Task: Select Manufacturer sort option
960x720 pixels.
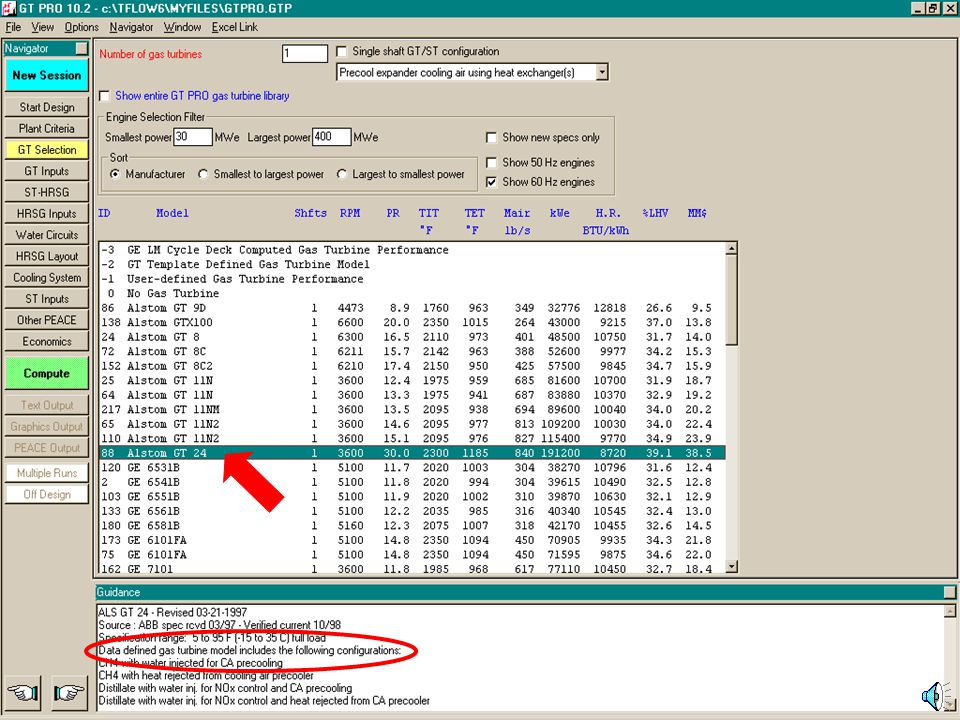Action: (114, 174)
